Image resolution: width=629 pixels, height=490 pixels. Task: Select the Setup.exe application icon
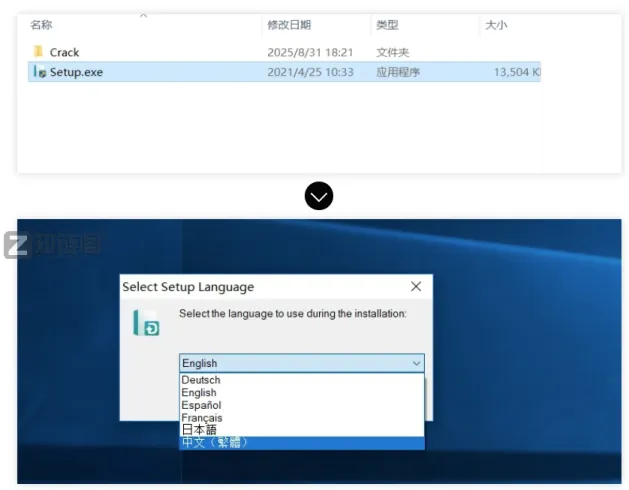(39, 72)
